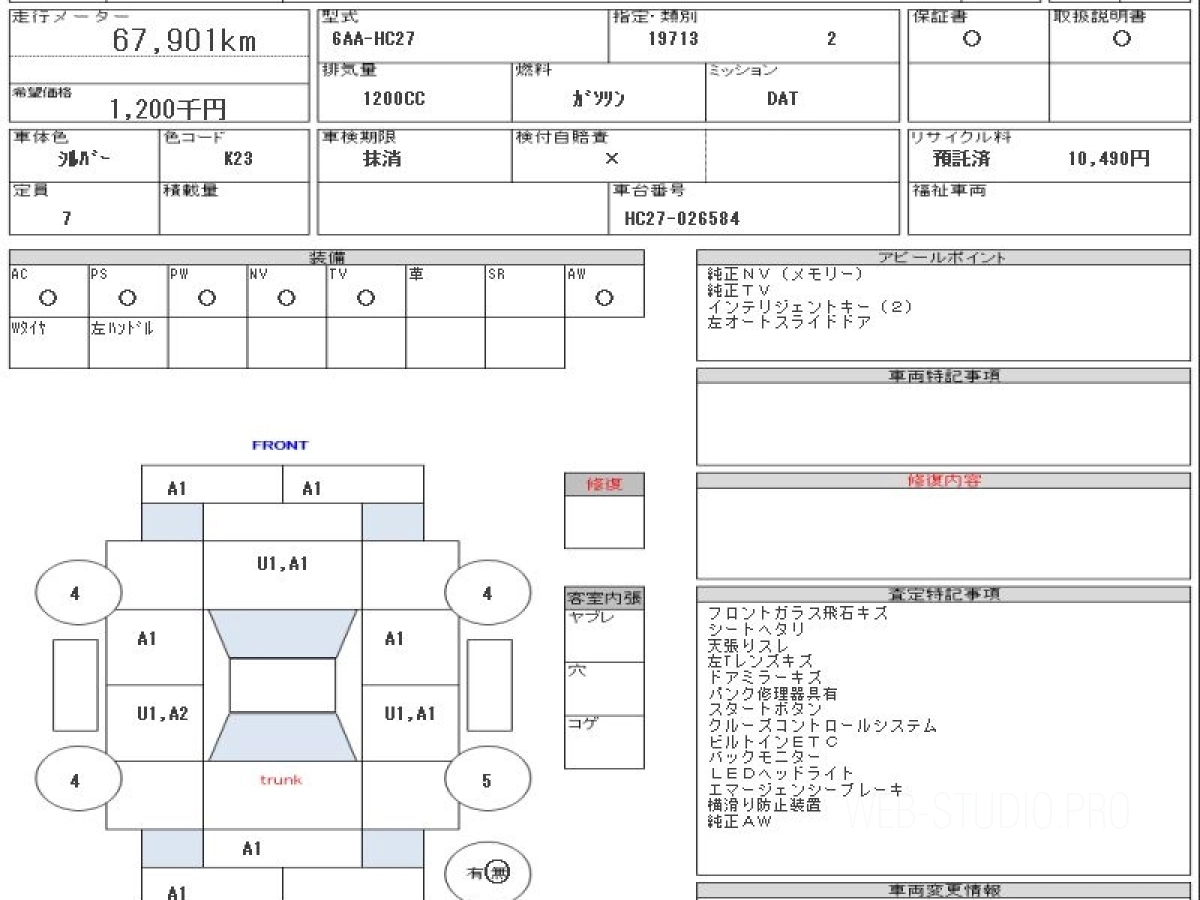
Task: Click the circle in the AW equipment cell
Action: [604, 298]
